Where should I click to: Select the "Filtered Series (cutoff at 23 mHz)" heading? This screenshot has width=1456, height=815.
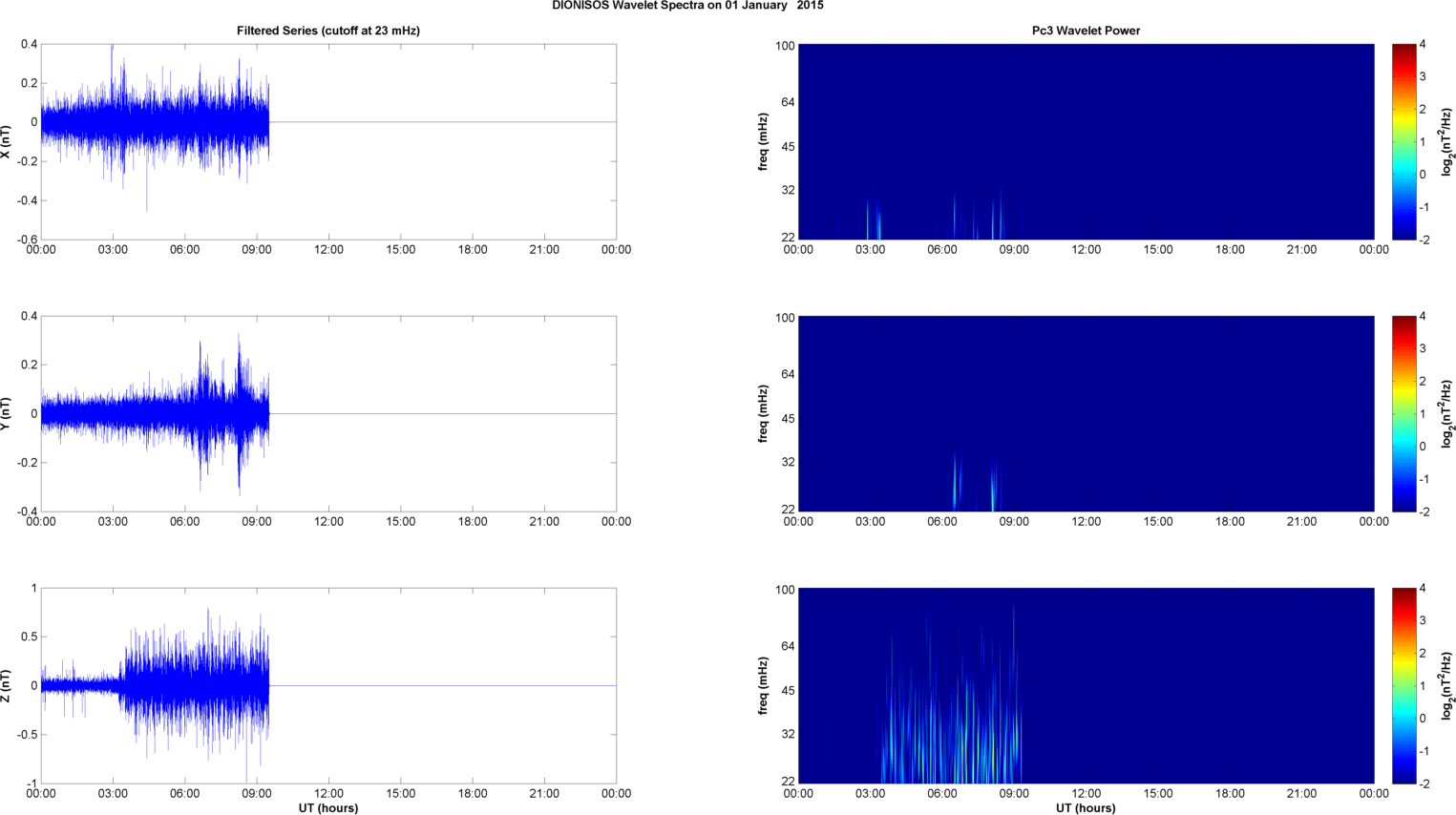coord(328,31)
